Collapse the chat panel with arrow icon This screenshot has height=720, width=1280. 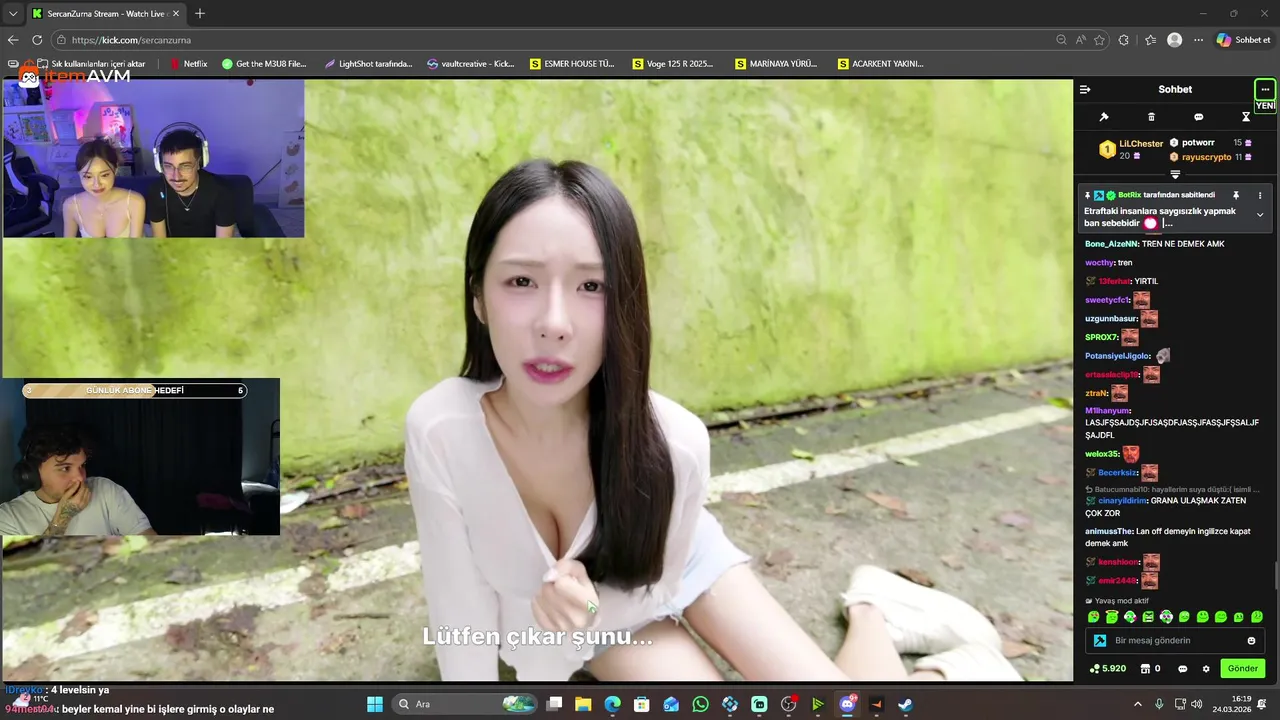pos(1085,90)
